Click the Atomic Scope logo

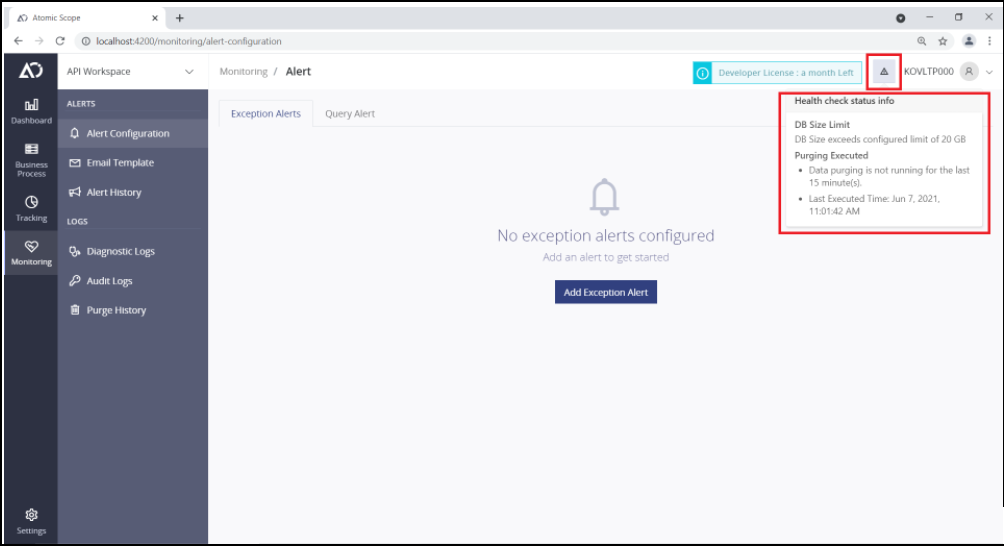[x=31, y=71]
